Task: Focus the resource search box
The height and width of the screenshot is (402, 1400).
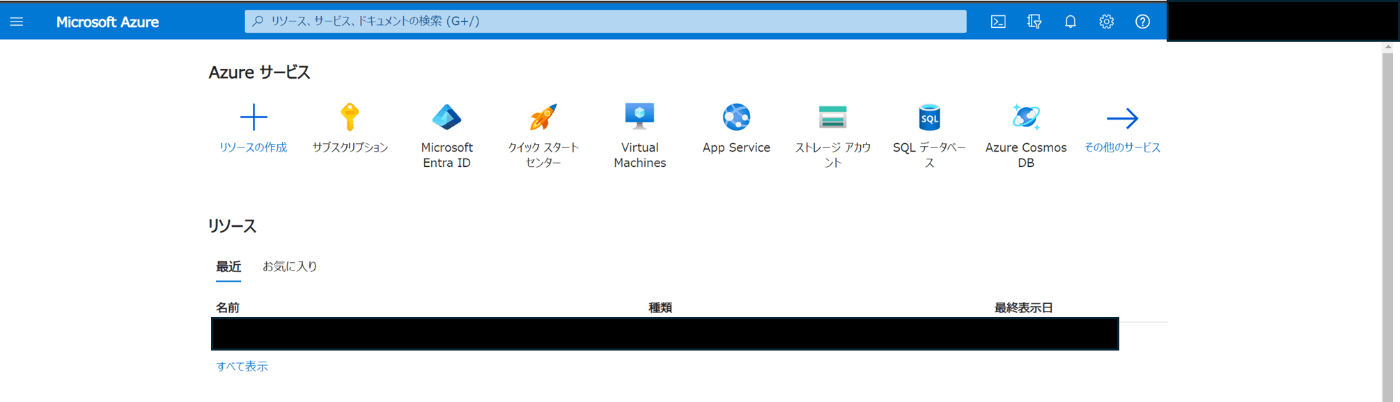Action: click(606, 21)
